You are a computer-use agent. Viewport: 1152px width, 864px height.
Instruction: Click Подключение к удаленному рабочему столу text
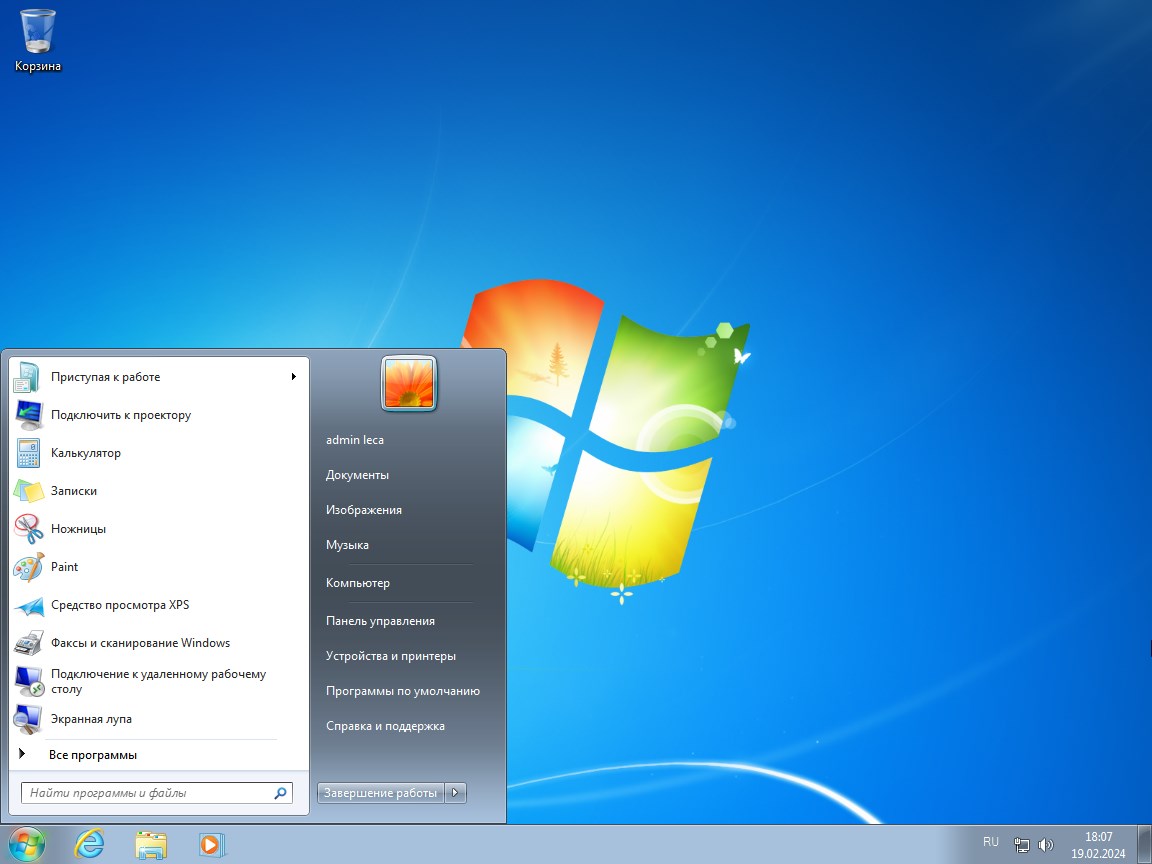(159, 682)
